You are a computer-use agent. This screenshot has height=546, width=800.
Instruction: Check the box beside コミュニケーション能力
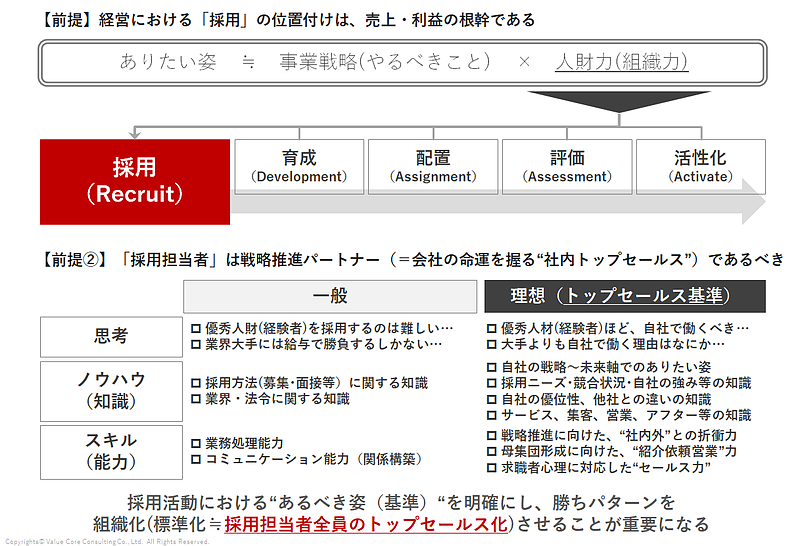(196, 459)
